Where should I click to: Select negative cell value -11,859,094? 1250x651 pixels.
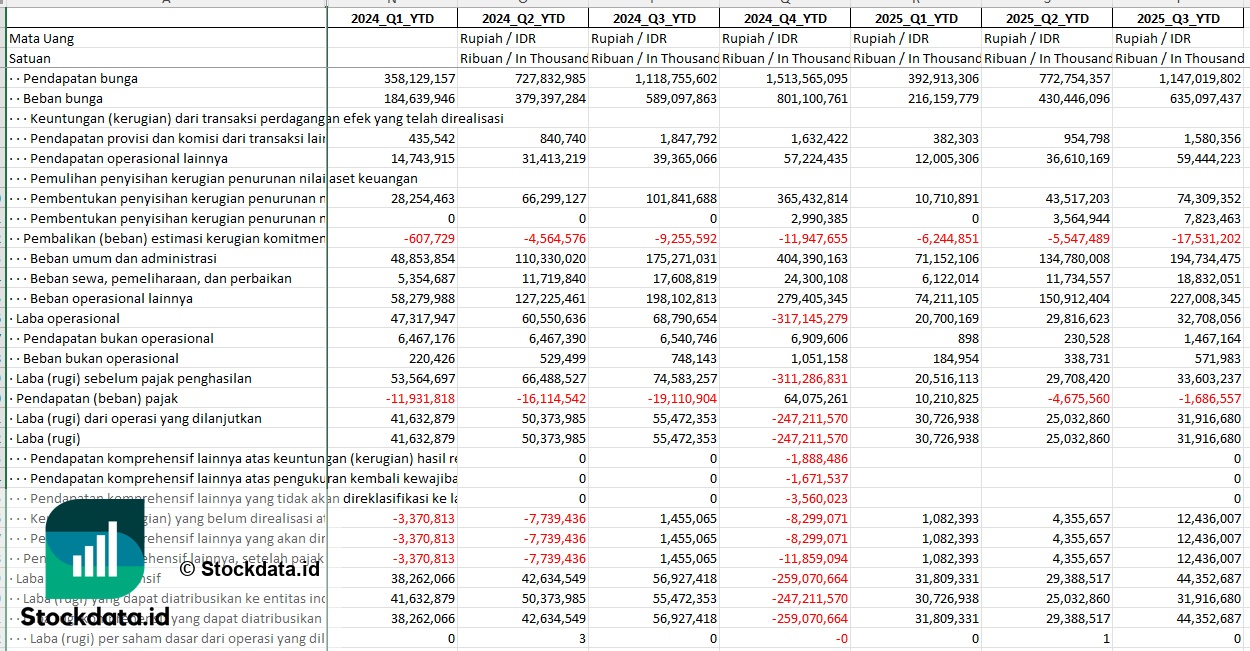[812, 558]
